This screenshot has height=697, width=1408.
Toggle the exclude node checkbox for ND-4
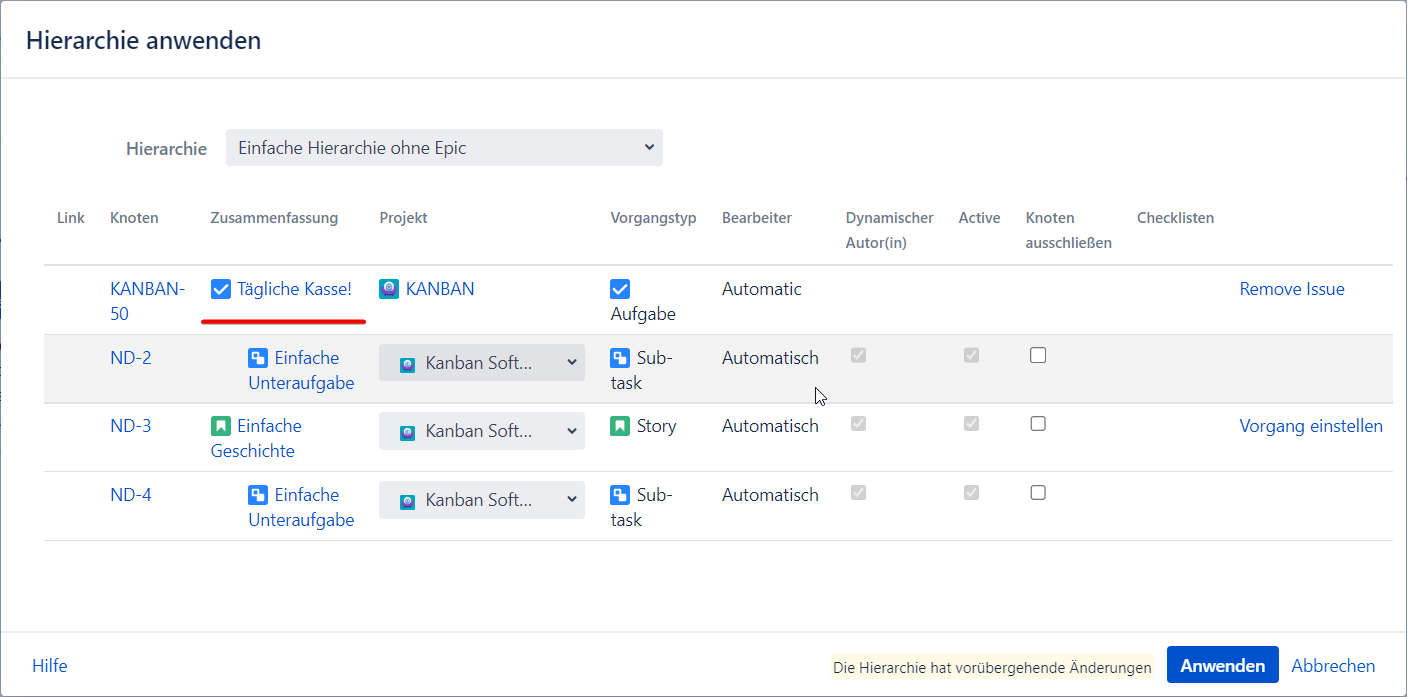coord(1038,492)
